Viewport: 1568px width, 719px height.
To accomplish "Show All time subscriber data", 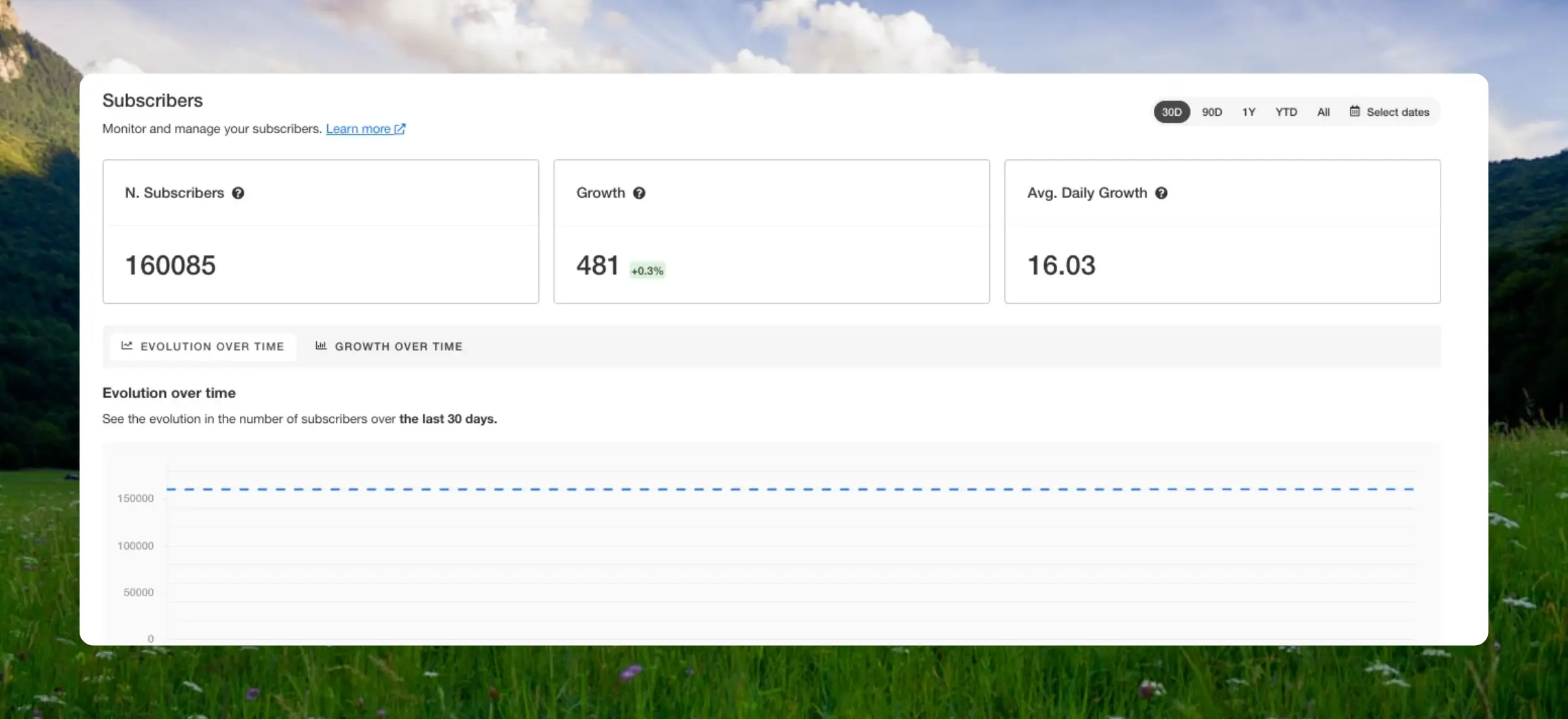I will 1323,112.
